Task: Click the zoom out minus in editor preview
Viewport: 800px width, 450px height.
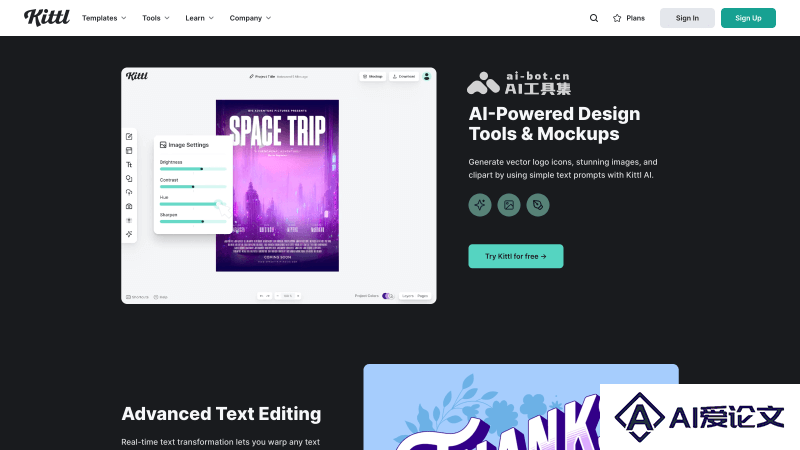Action: coord(278,296)
